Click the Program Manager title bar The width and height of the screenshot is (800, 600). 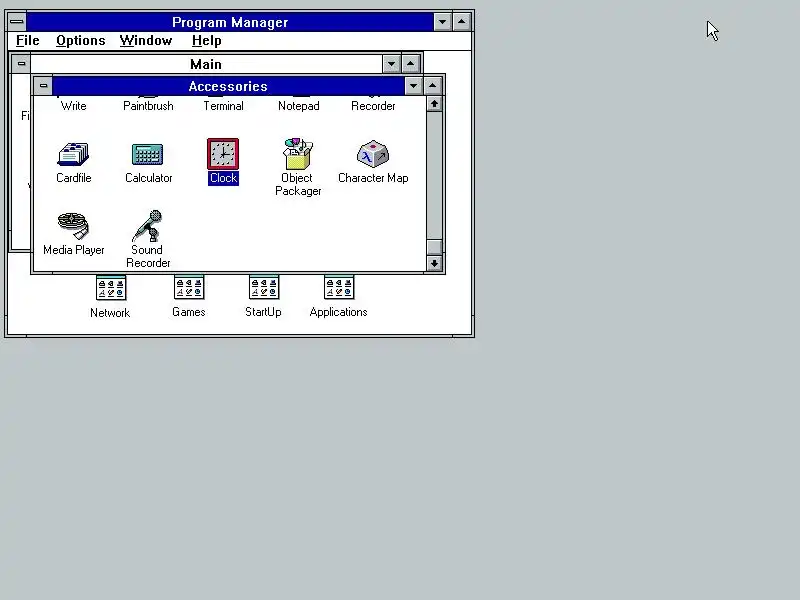point(230,22)
